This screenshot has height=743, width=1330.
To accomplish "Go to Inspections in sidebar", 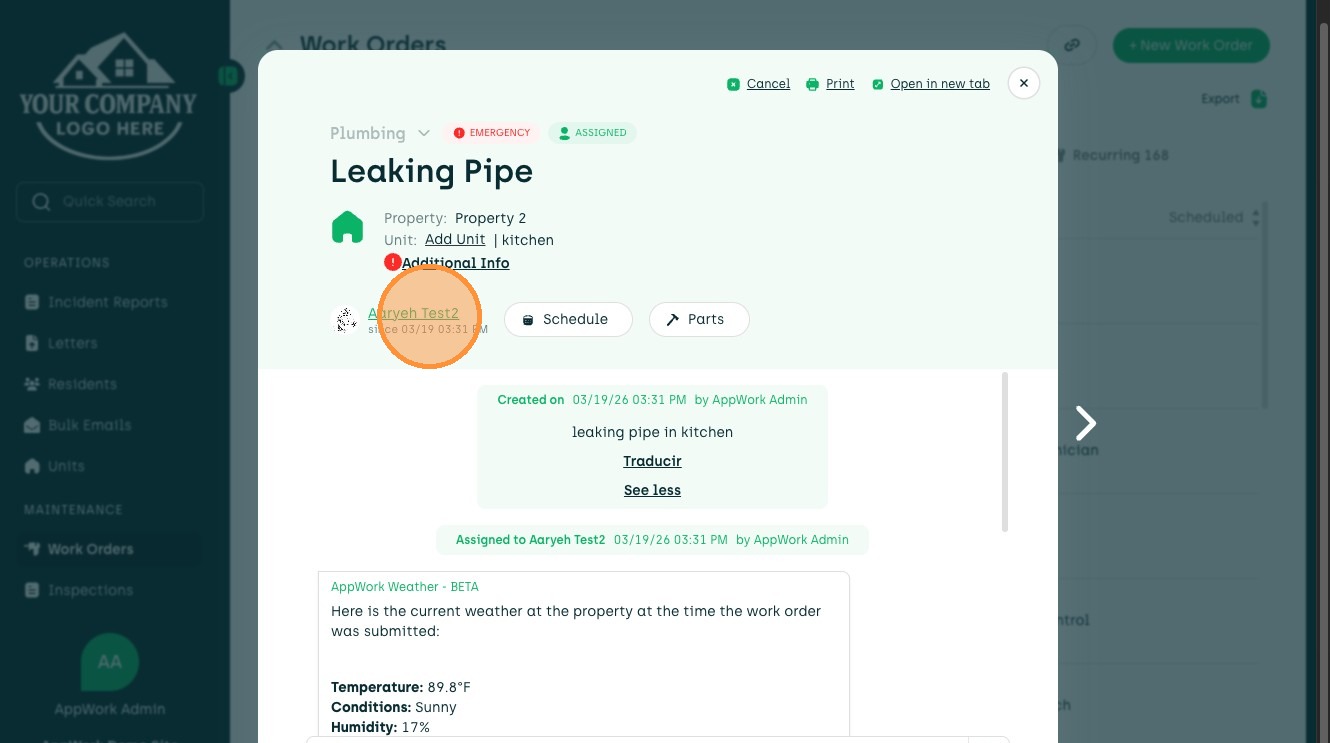I will click(90, 590).
